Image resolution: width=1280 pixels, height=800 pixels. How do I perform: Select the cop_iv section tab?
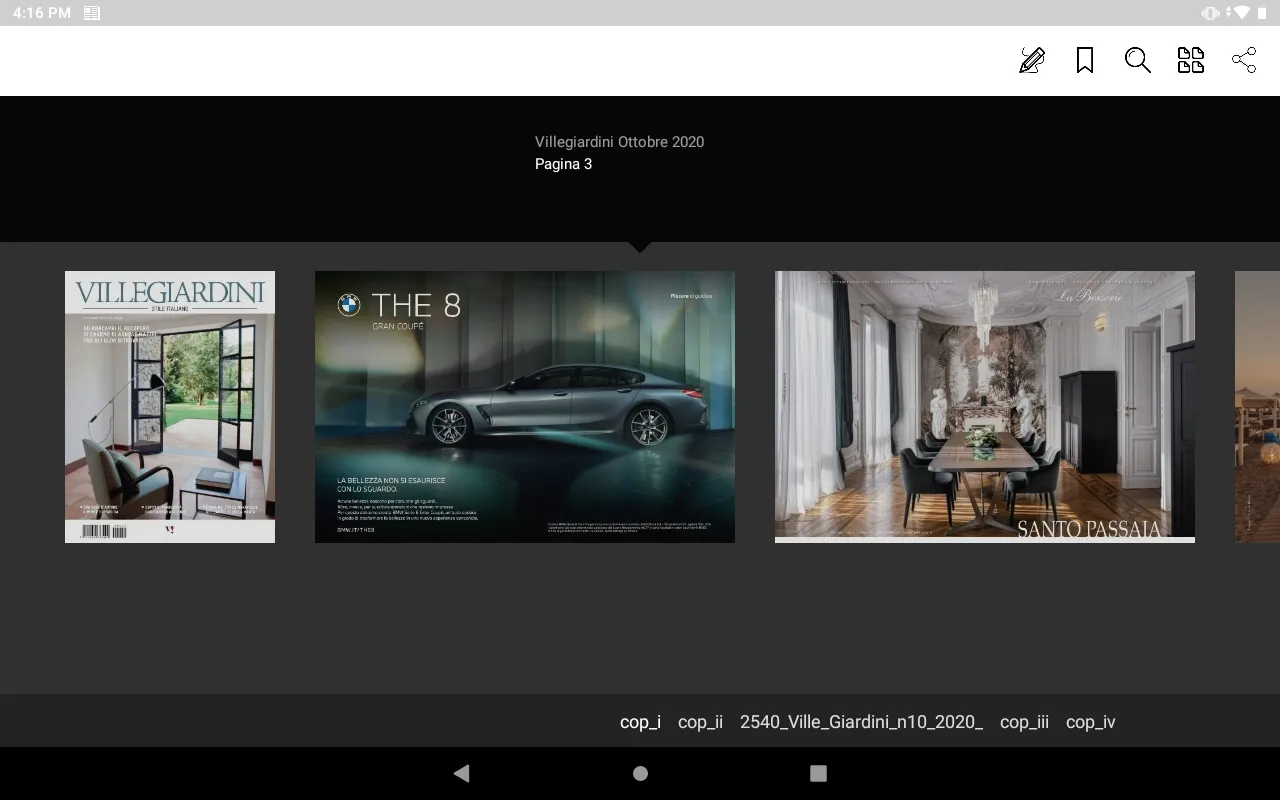[x=1091, y=722]
